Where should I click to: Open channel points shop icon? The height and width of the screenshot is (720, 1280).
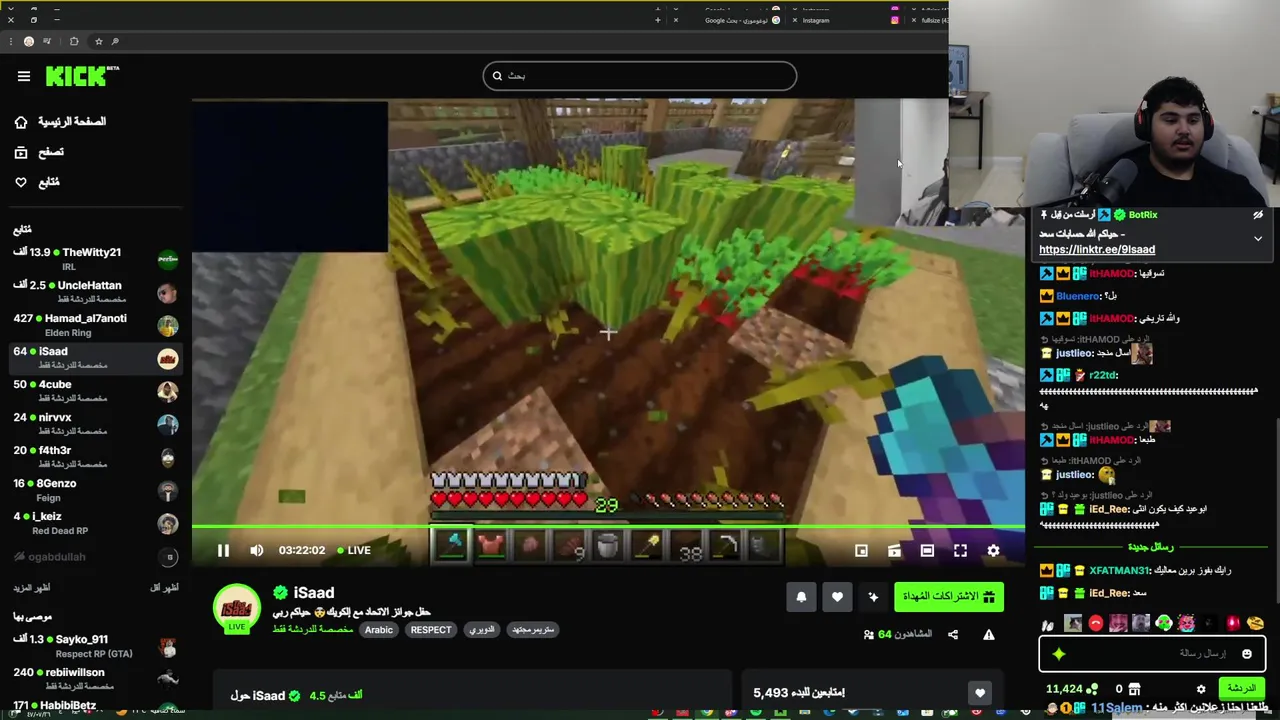[1135, 689]
